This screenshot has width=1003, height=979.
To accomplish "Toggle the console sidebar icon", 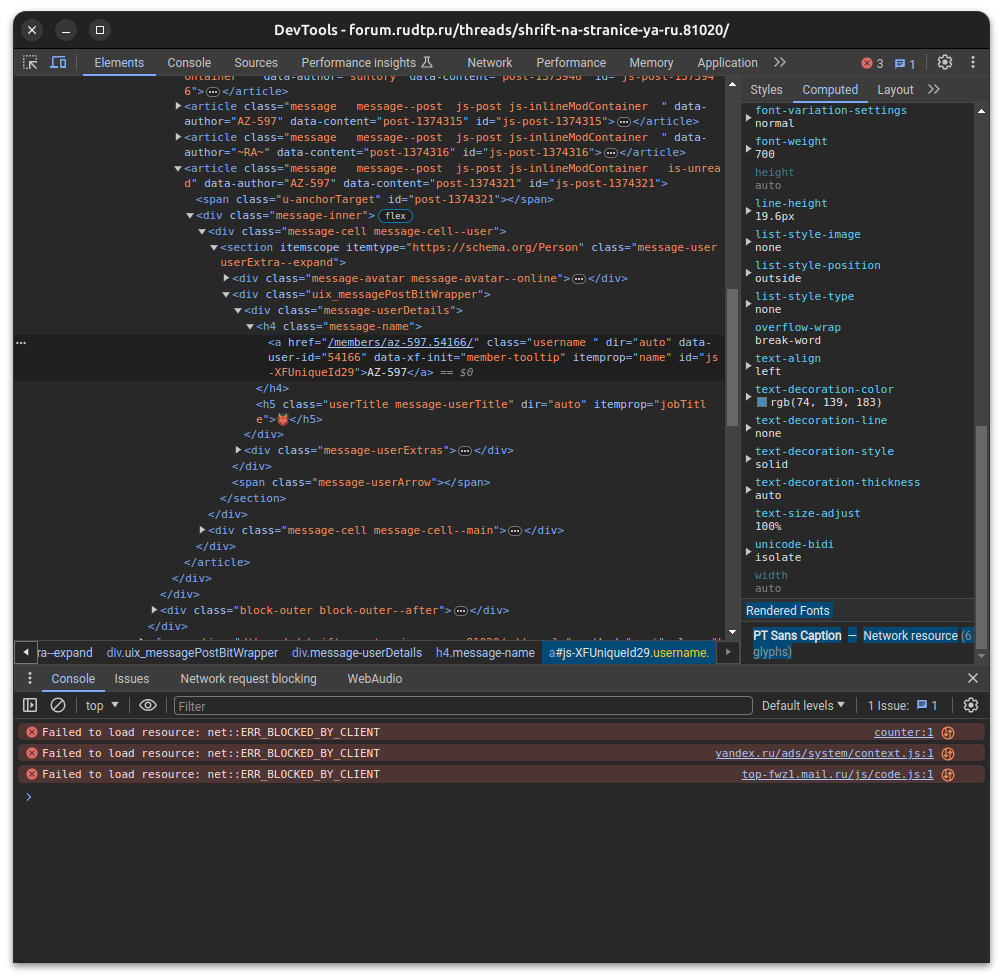I will click(x=30, y=705).
